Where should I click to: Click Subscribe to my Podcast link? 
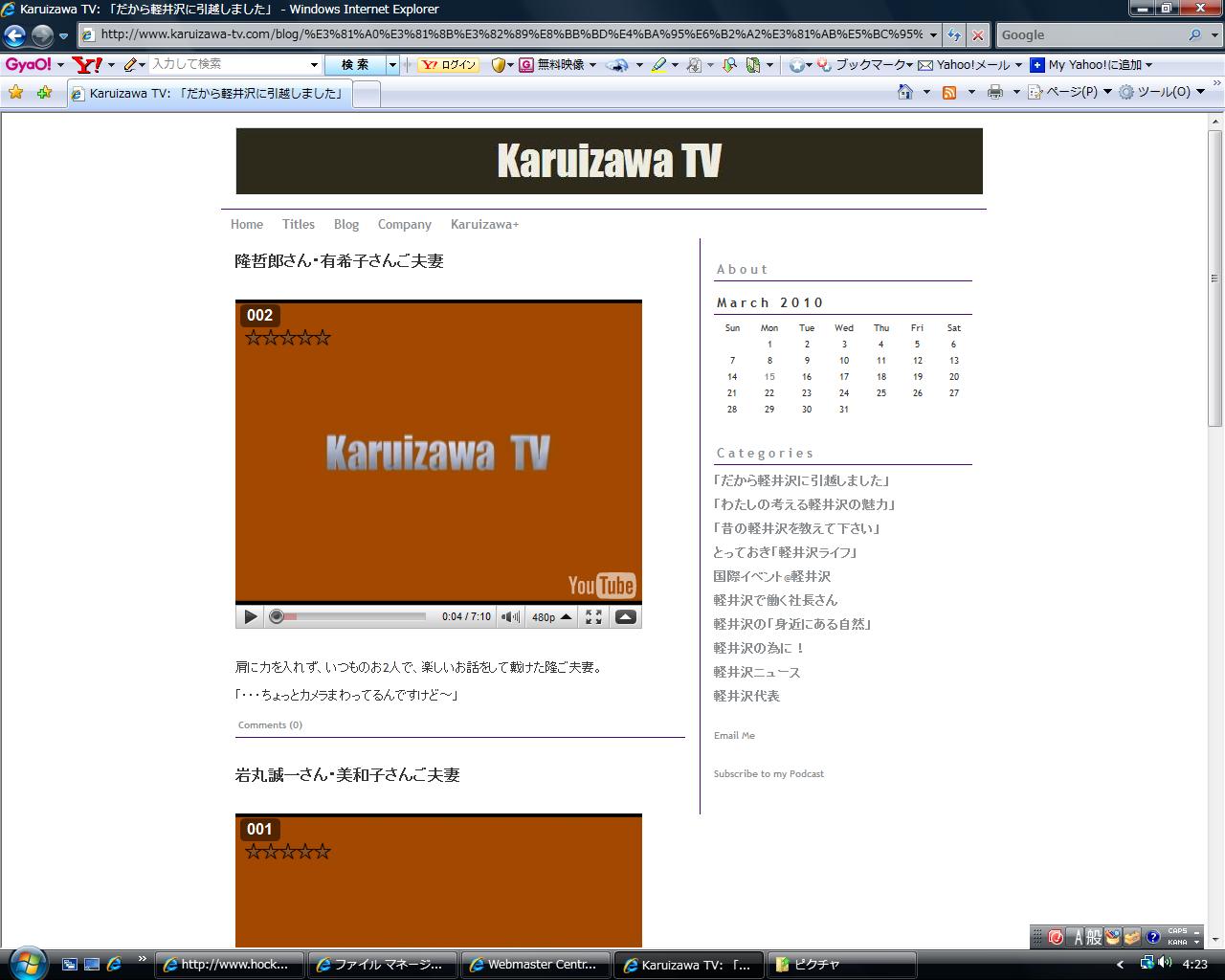[x=768, y=773]
